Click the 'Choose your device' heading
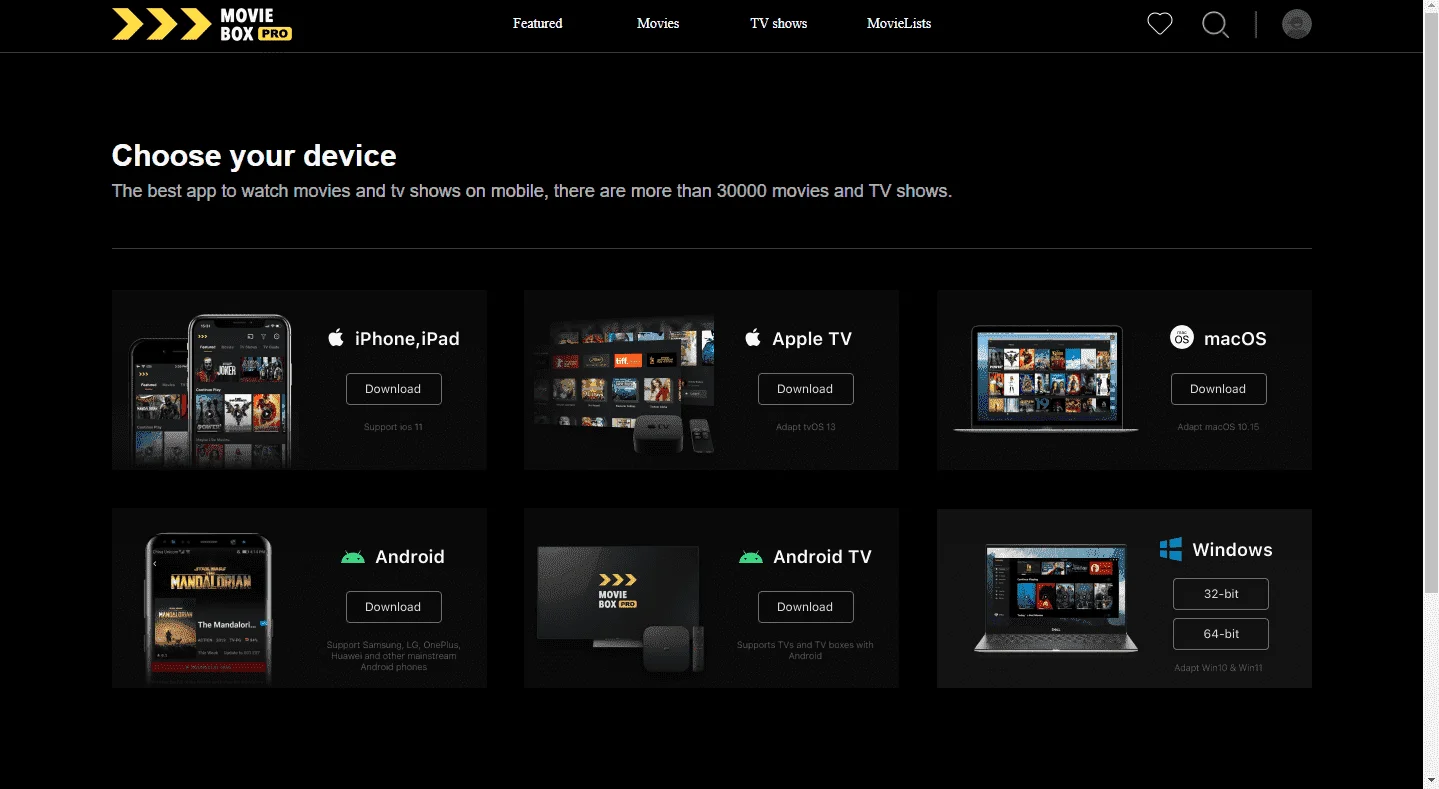This screenshot has height=789, width=1439. coord(254,155)
